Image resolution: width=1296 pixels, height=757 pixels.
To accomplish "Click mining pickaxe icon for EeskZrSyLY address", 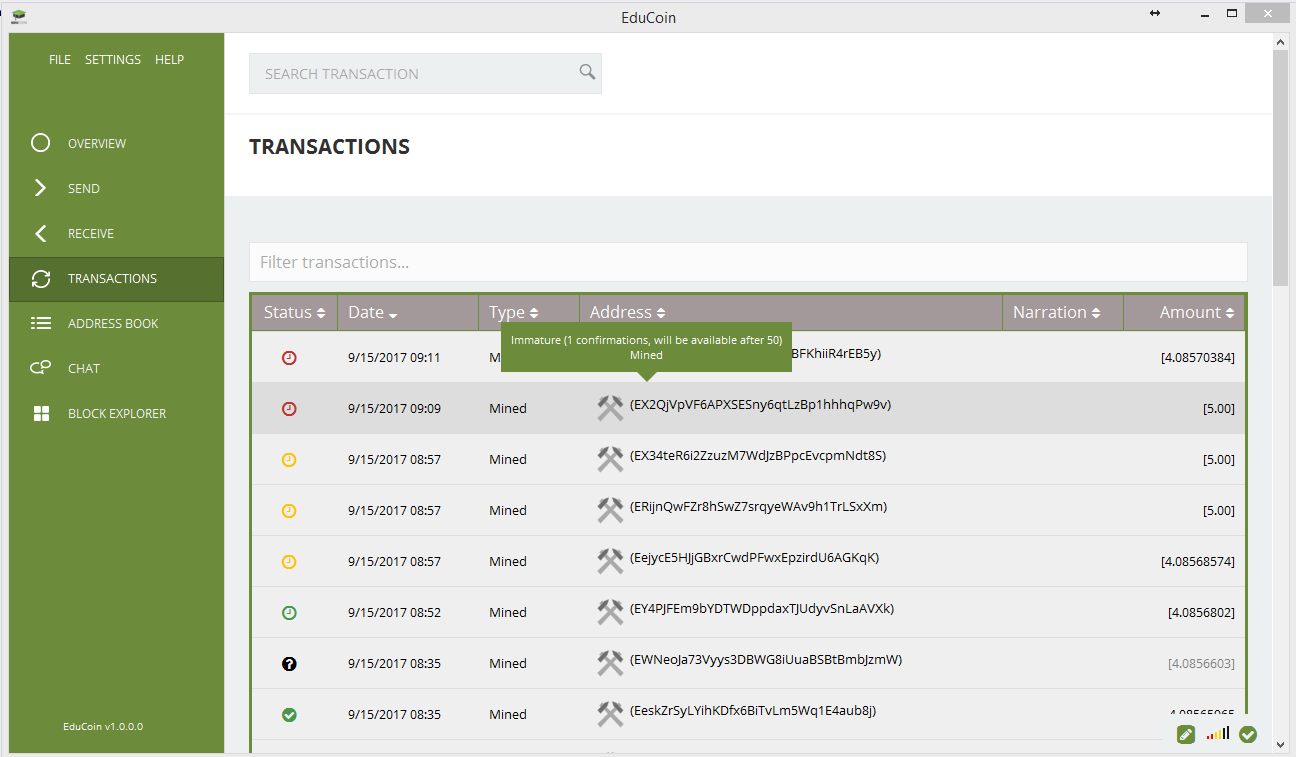I will pyautogui.click(x=610, y=714).
